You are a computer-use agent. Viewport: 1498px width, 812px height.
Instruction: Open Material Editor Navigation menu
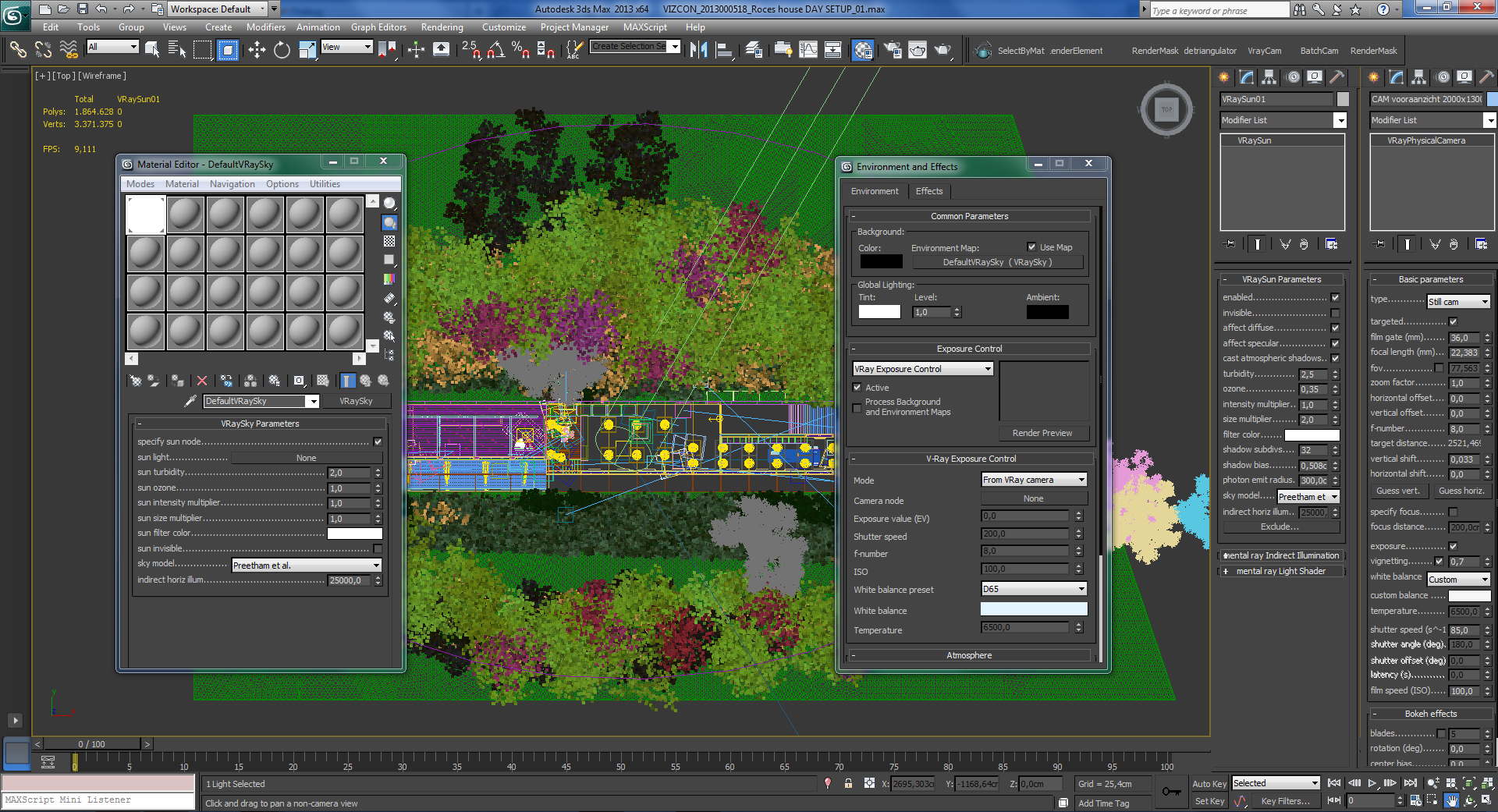click(x=232, y=184)
